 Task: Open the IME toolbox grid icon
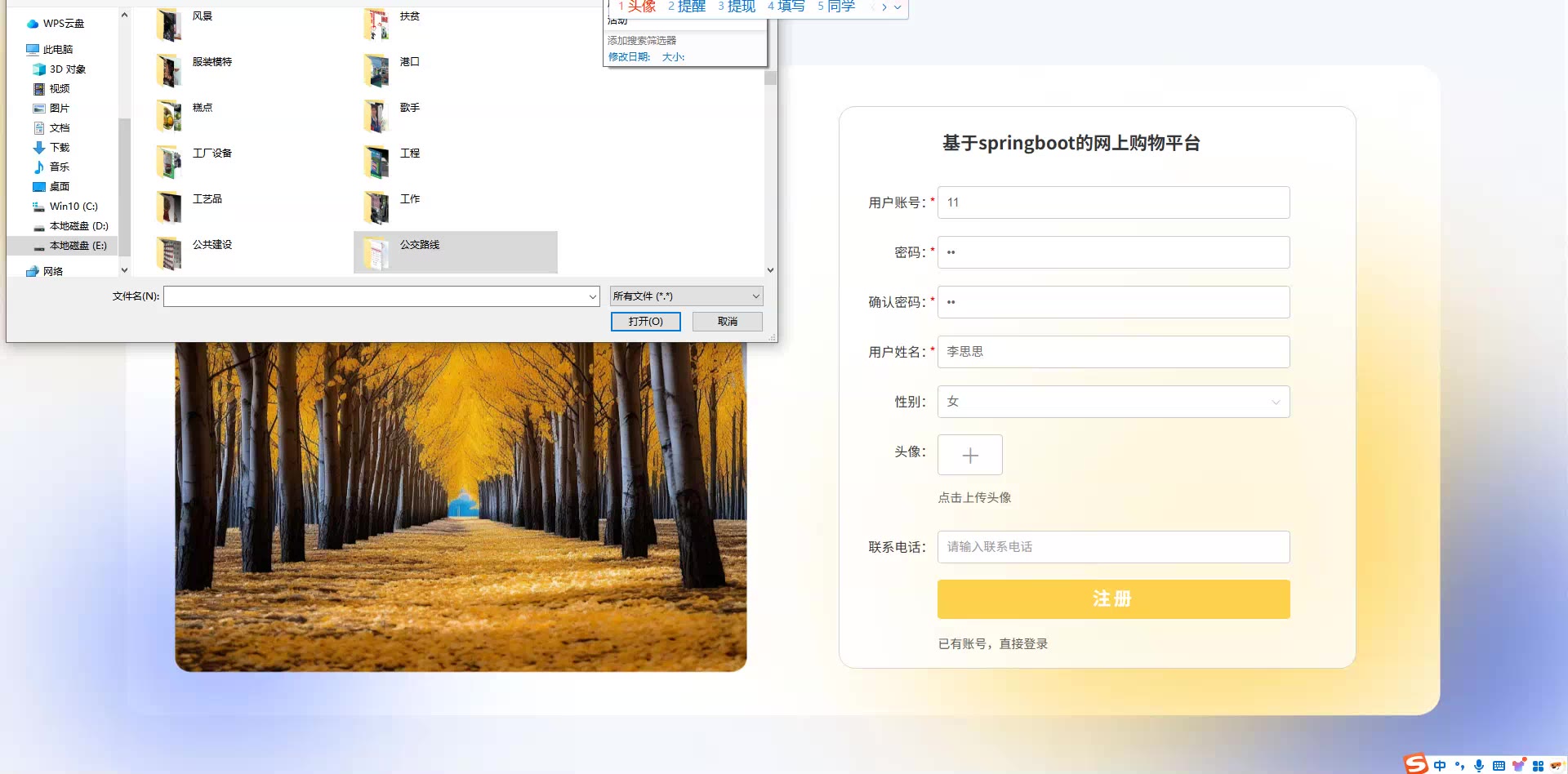coord(1538,766)
